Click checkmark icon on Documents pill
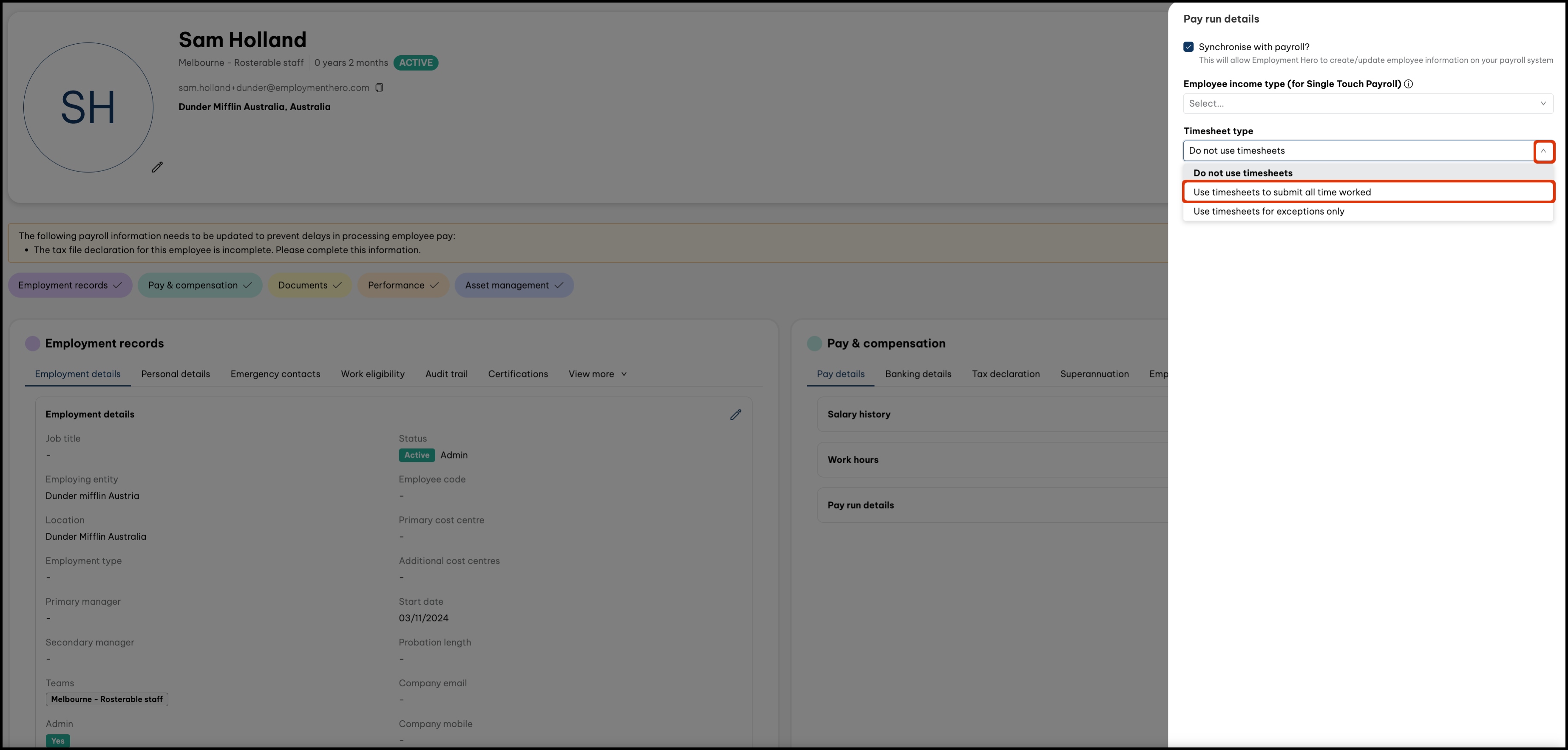 [x=337, y=286]
